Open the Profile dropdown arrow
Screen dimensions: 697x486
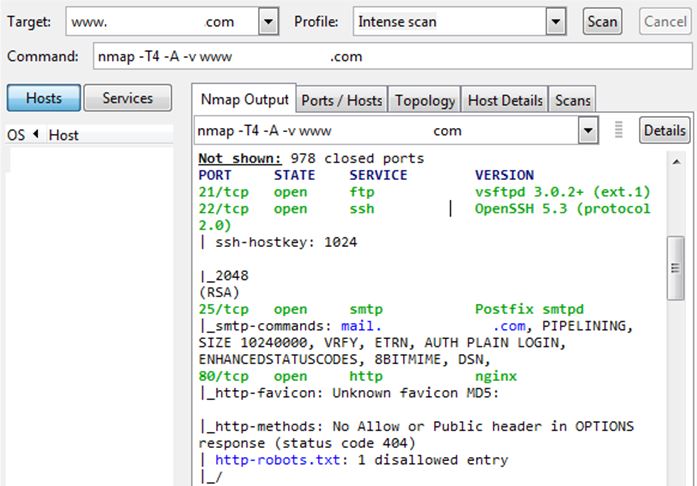point(556,21)
